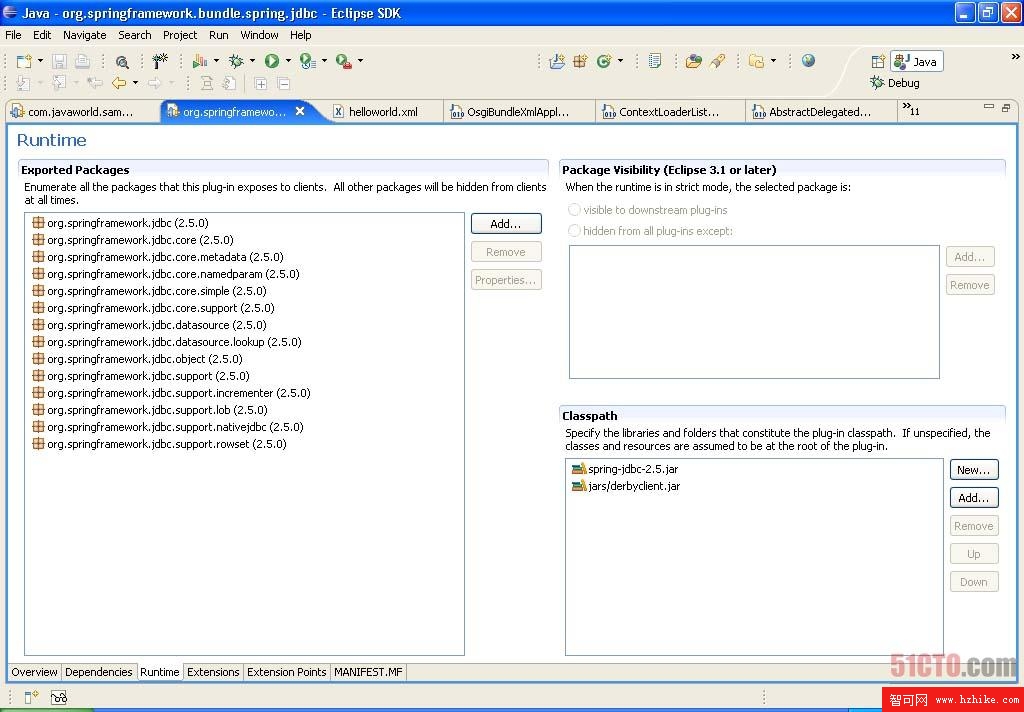Open dropdown arrow beside New Java Class icon
Viewport: 1024px width, 712px height.
[620, 61]
